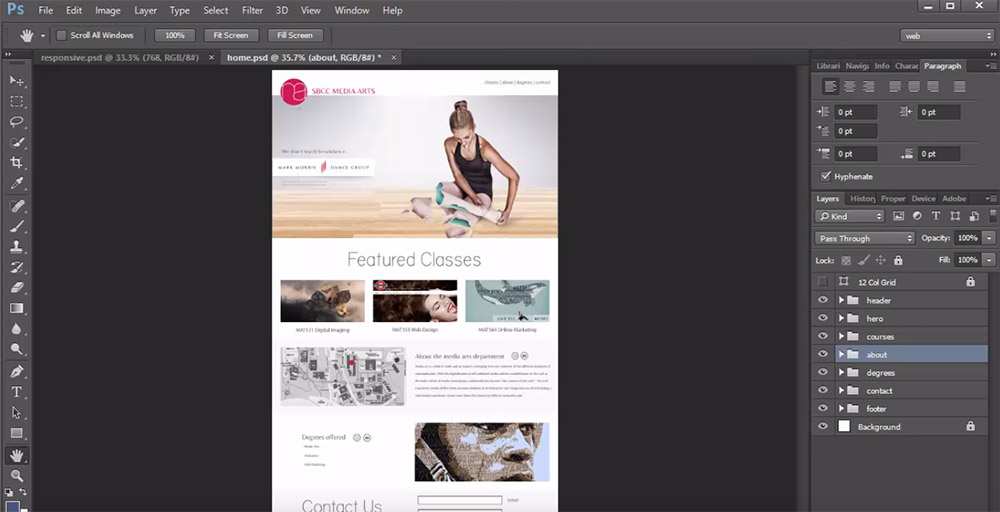Select the Clone Stamp tool
1000x512 pixels.
coord(16,246)
